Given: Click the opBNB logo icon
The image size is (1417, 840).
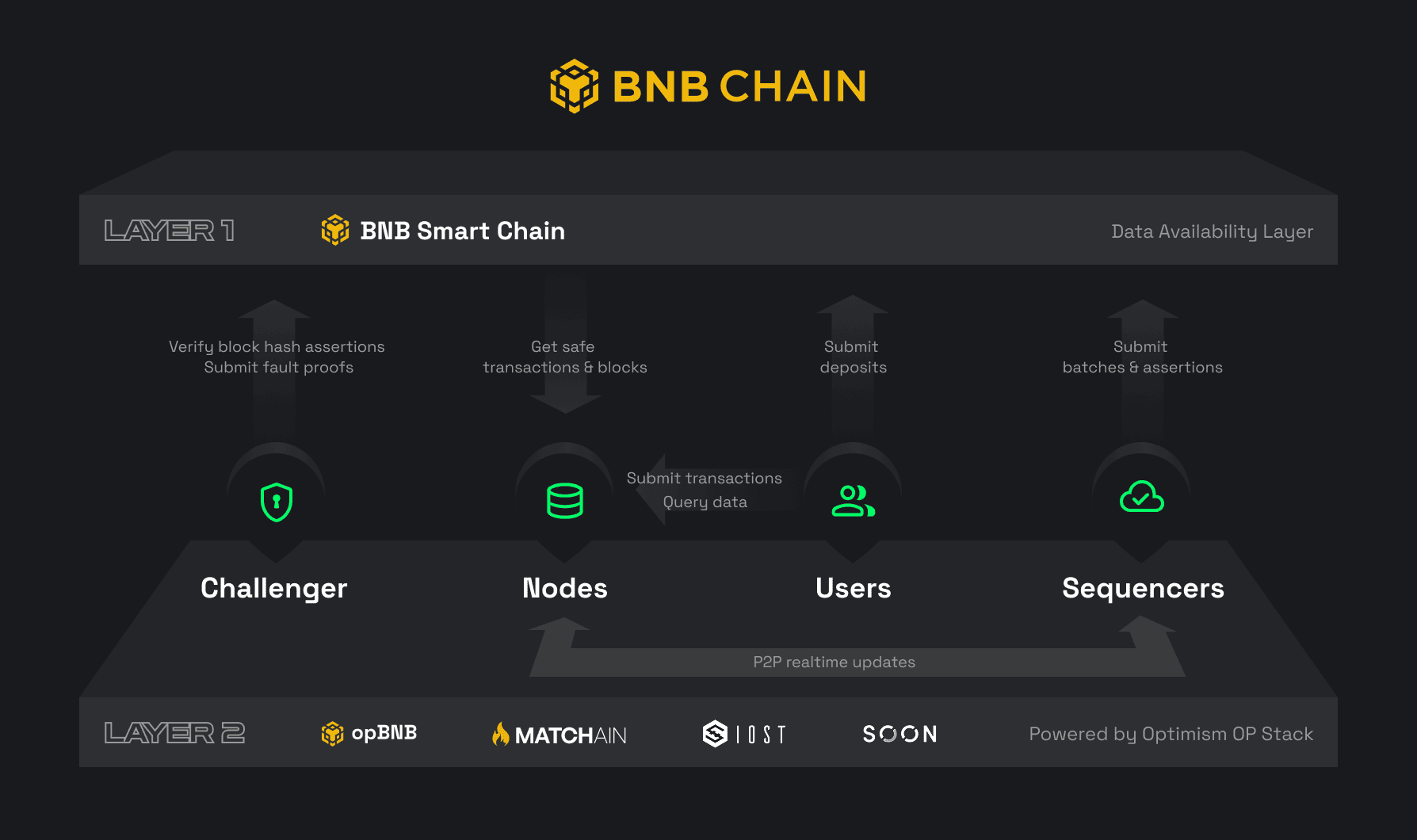Looking at the screenshot, I should click(332, 734).
